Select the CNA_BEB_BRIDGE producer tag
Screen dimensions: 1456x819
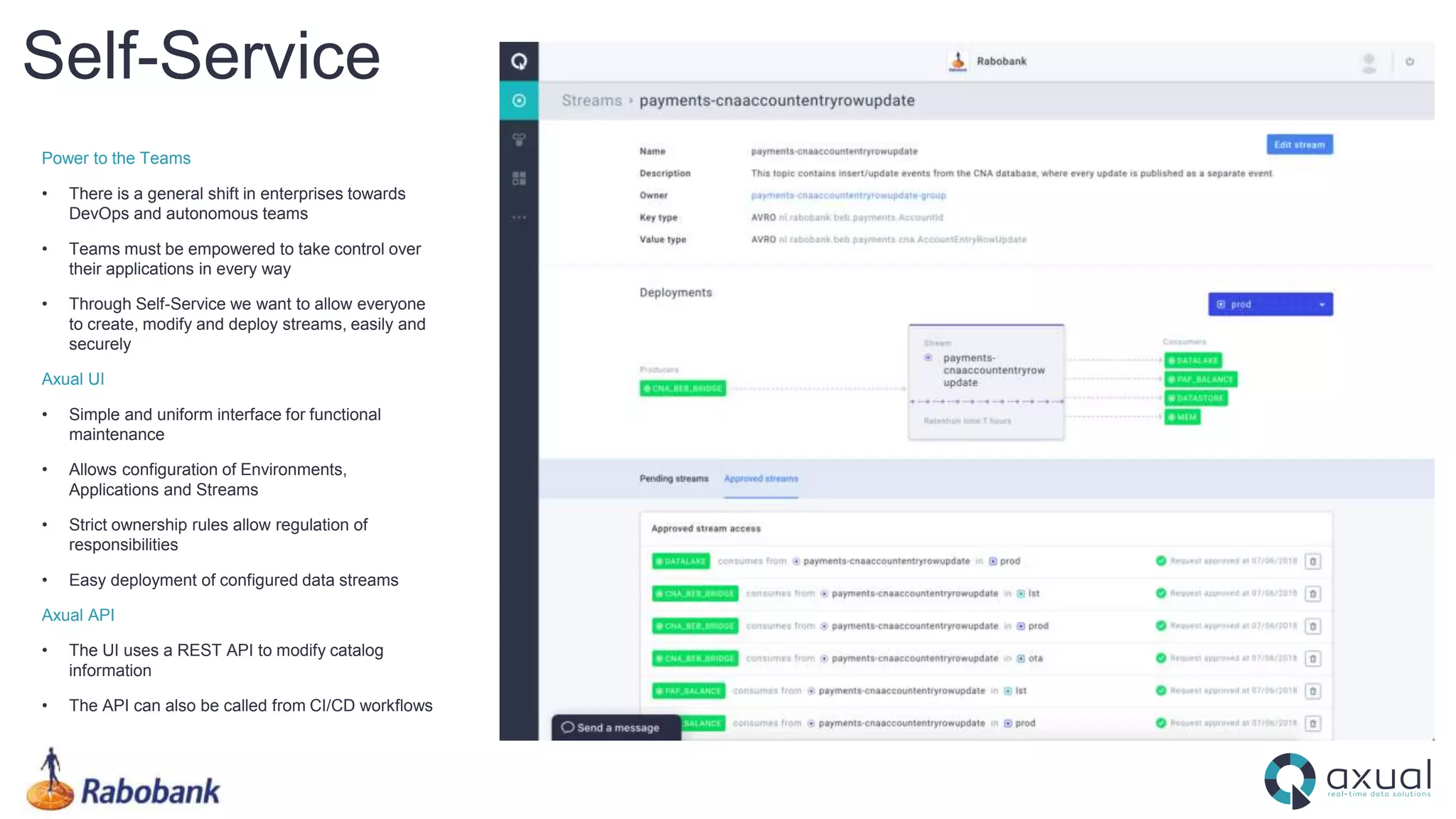point(682,388)
